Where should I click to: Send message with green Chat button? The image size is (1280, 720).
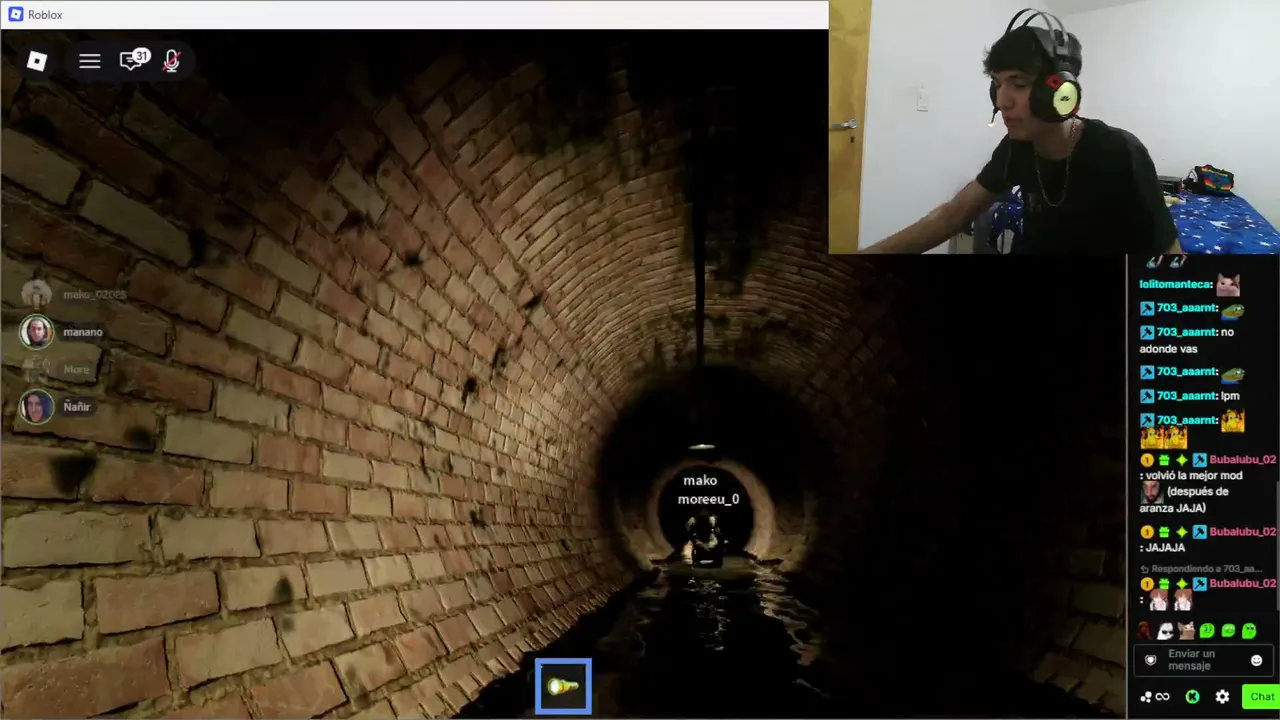pyautogui.click(x=1260, y=697)
